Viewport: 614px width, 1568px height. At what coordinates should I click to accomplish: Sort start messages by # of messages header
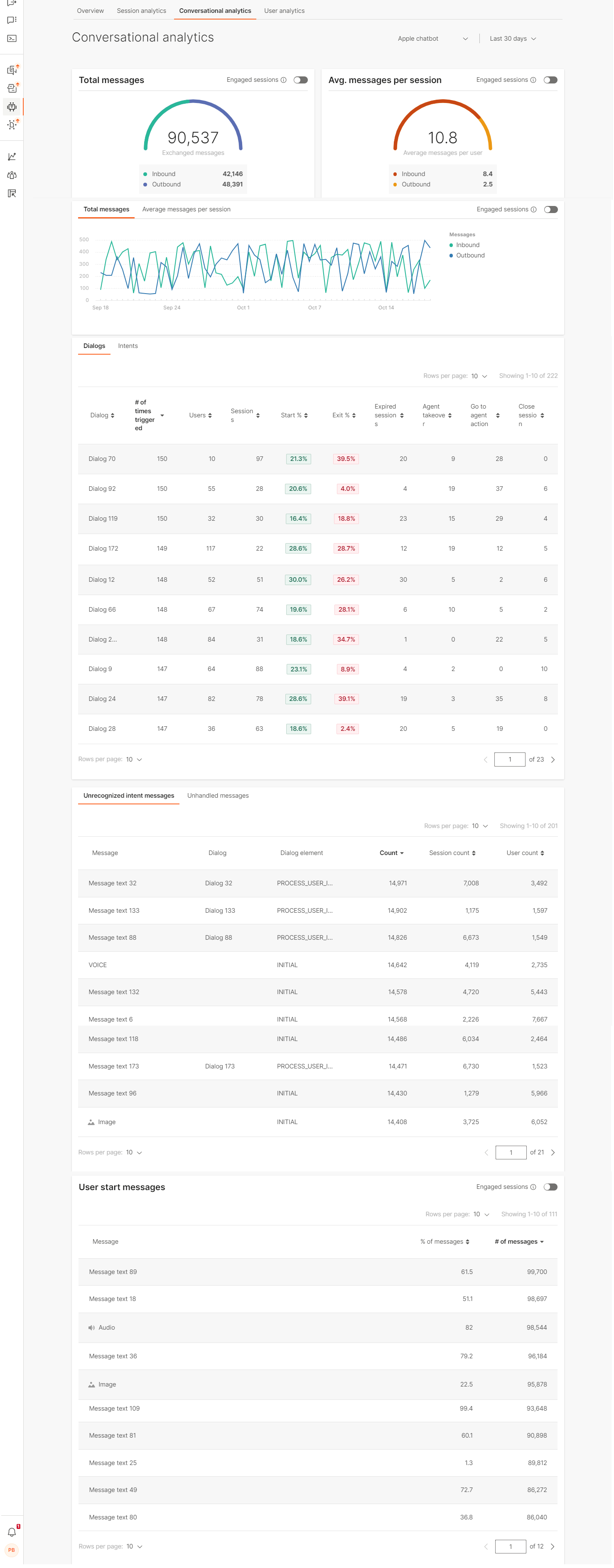[520, 1242]
